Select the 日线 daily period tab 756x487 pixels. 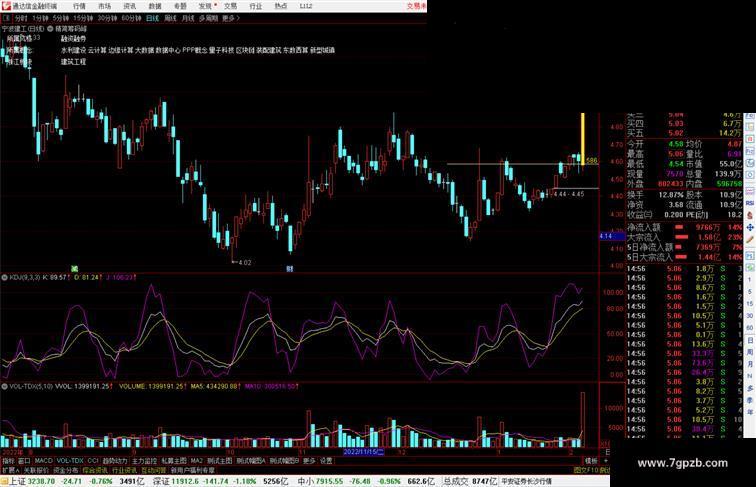(x=152, y=18)
